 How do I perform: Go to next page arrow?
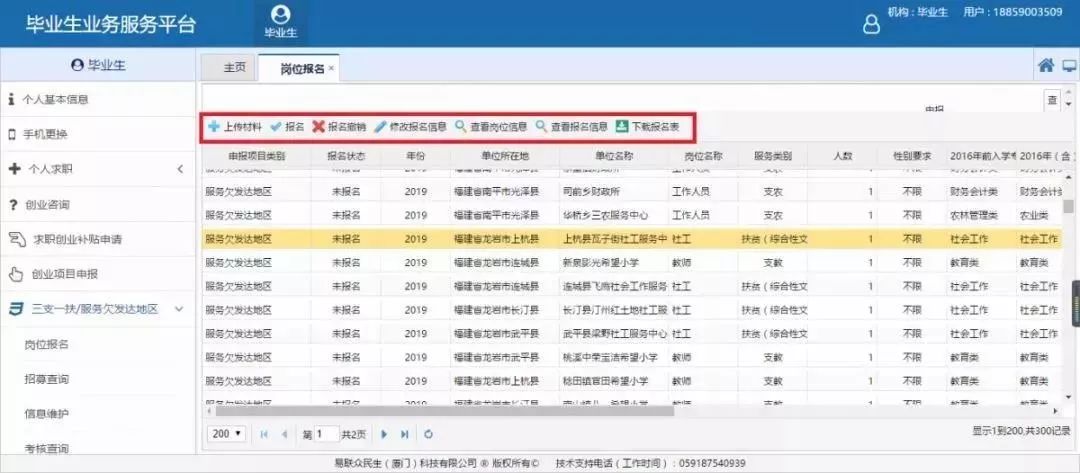pyautogui.click(x=384, y=434)
